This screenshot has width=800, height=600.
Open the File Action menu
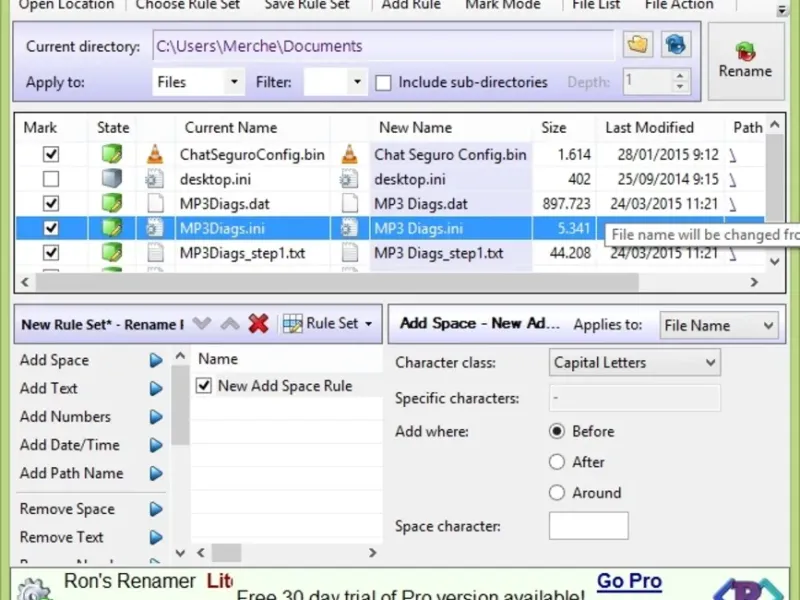[679, 5]
